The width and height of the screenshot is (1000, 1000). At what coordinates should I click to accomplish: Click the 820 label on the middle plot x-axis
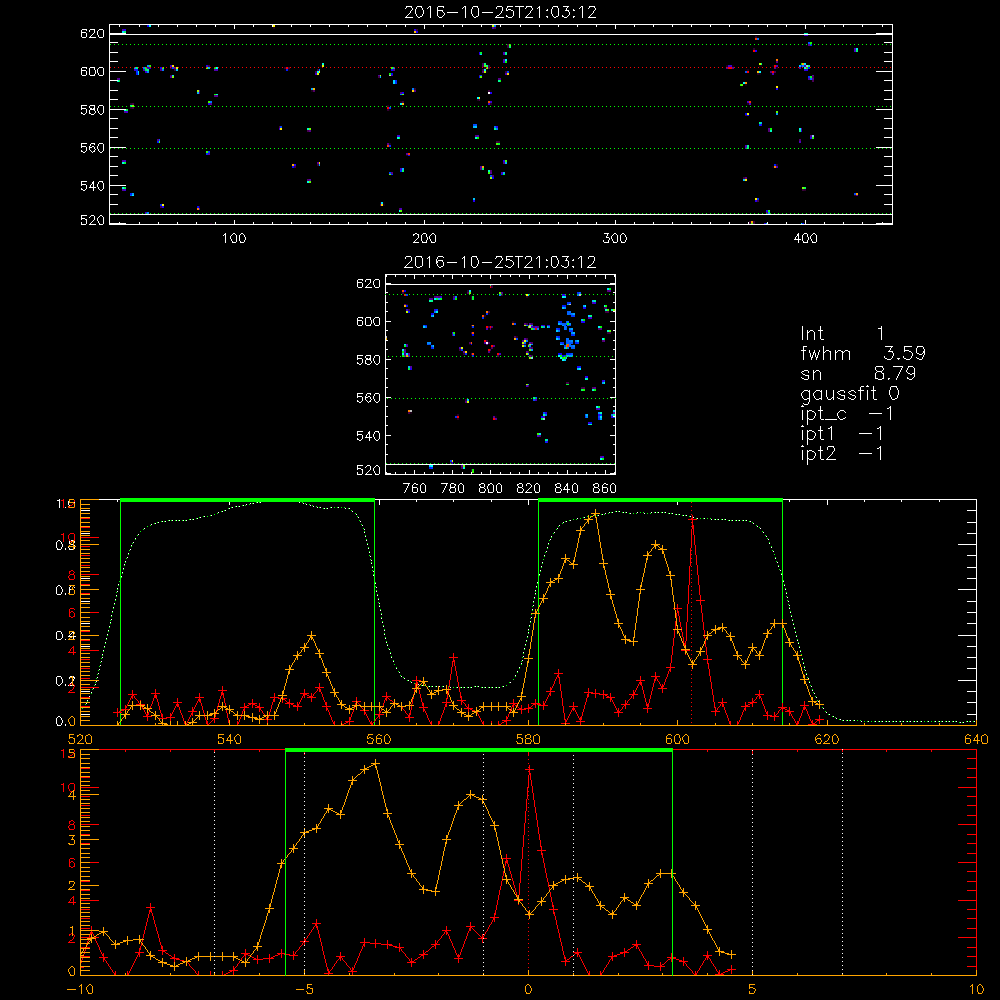[x=529, y=489]
